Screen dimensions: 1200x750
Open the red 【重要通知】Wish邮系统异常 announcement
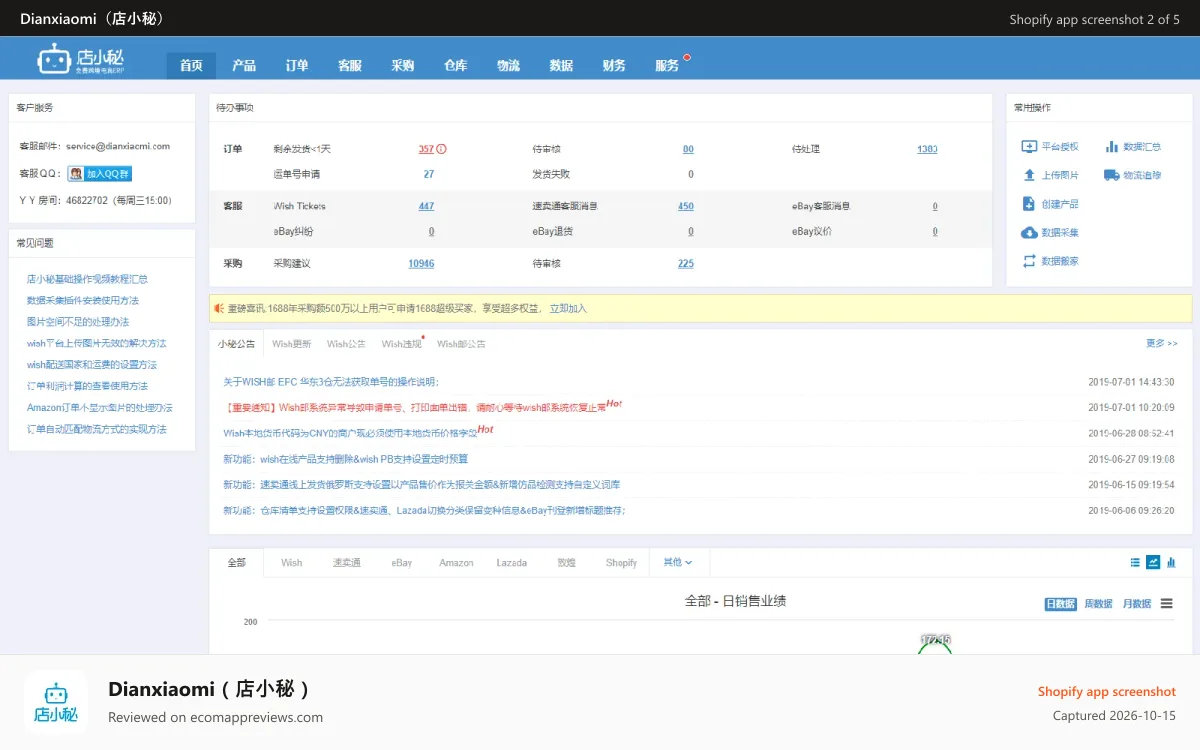(x=416, y=407)
